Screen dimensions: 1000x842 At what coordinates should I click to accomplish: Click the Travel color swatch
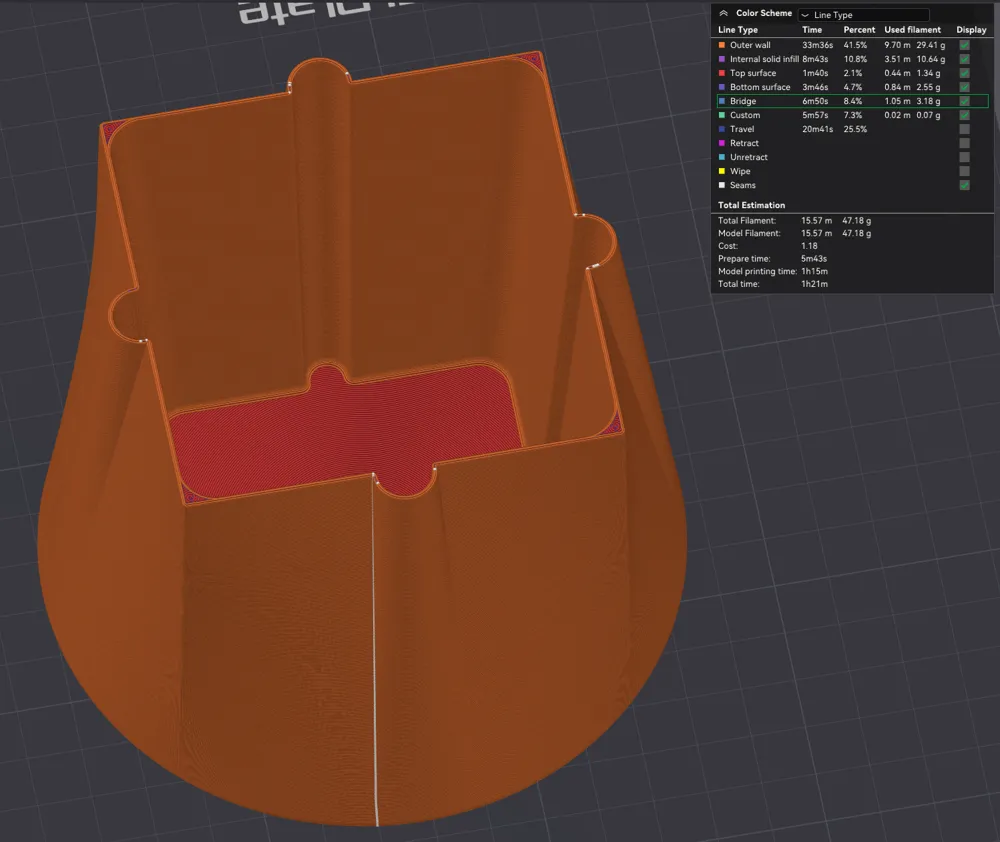(722, 129)
